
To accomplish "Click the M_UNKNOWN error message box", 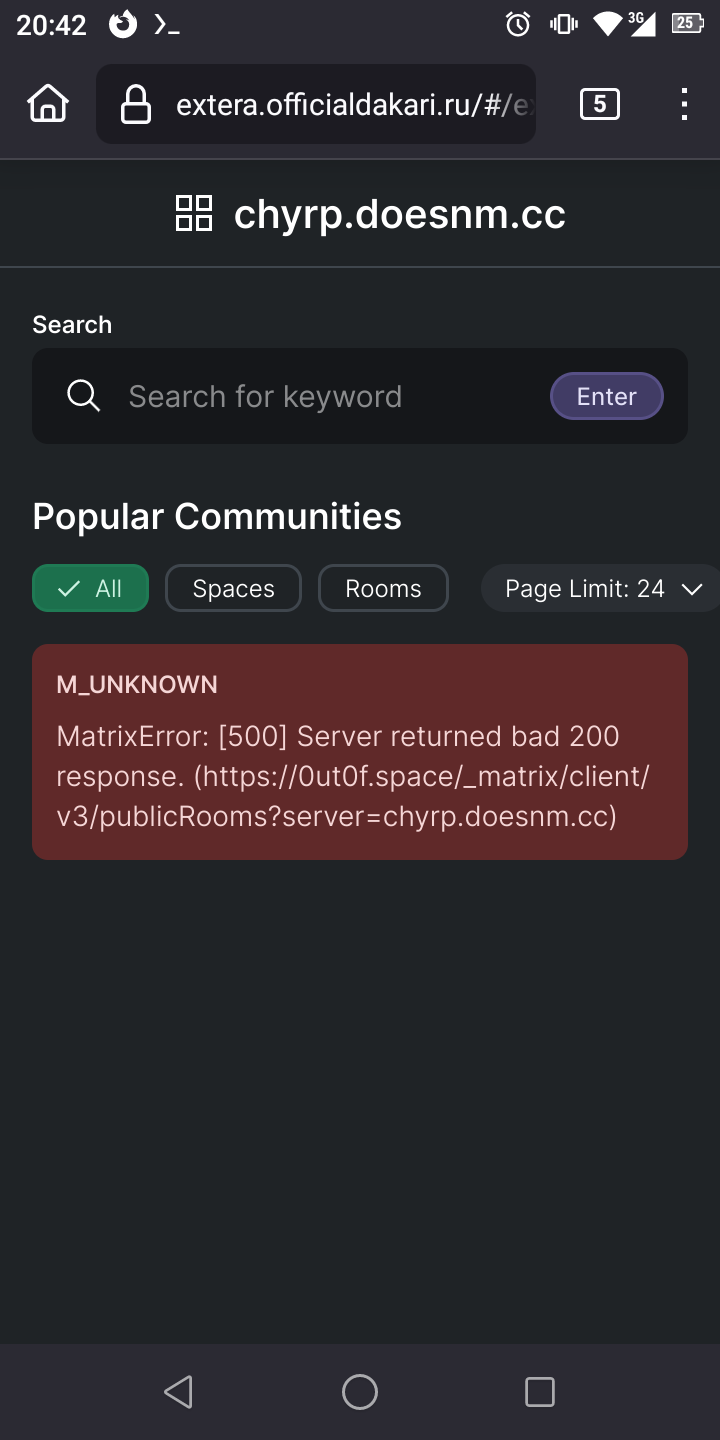I will (360, 752).
